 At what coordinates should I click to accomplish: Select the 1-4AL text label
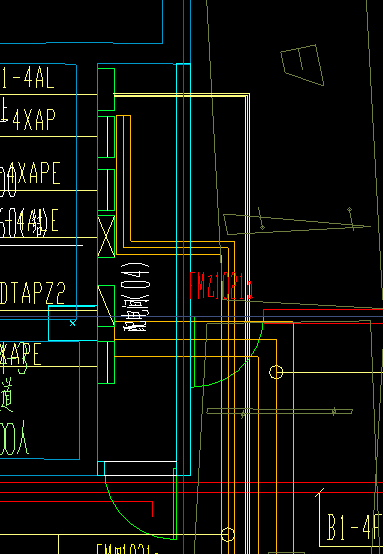click(27, 78)
